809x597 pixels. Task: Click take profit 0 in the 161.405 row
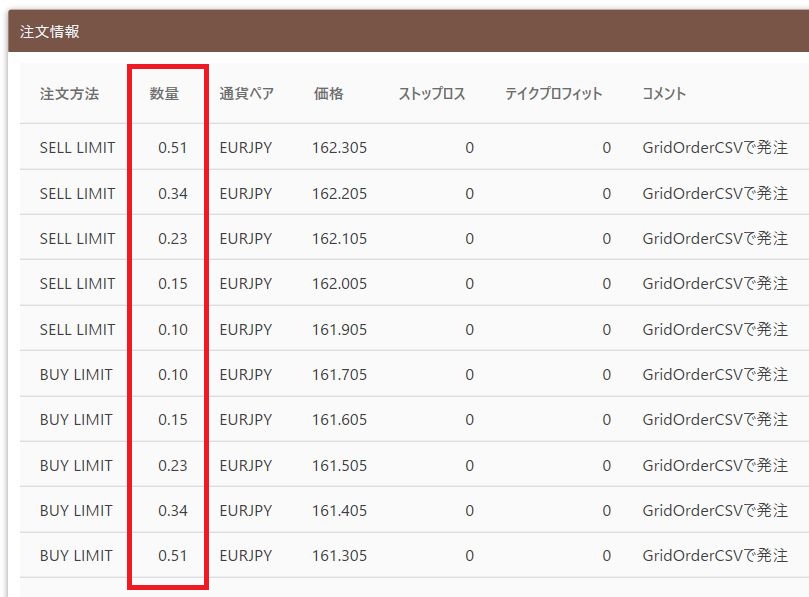point(607,510)
